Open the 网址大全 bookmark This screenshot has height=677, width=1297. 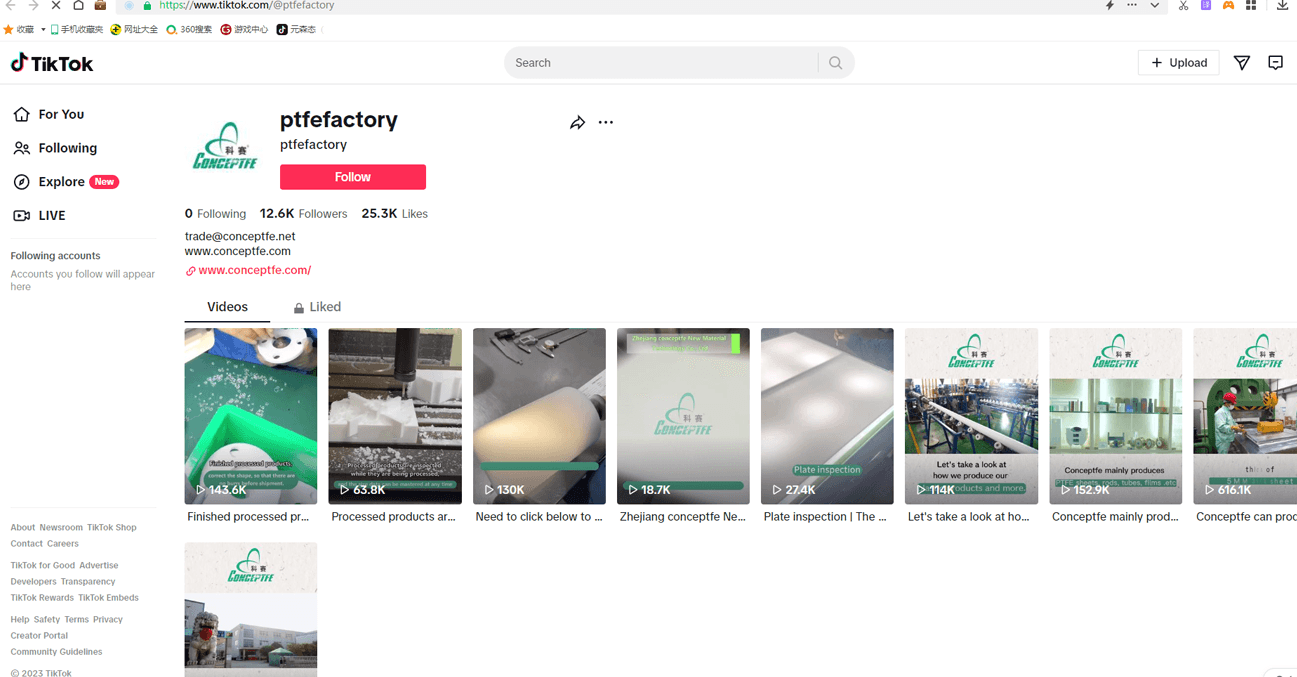pos(134,29)
